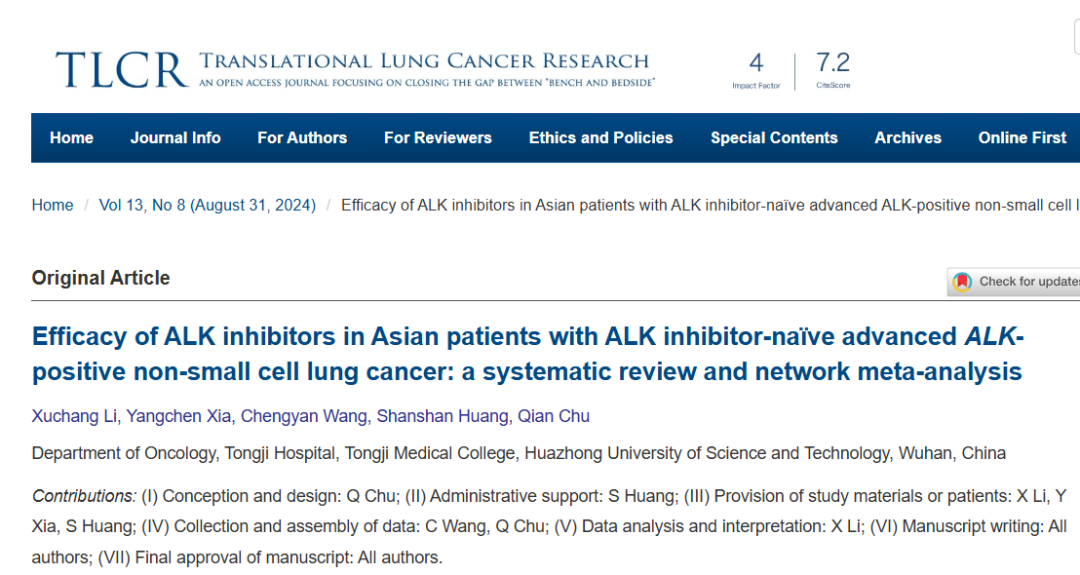Viewport: 1080px width, 575px height.
Task: Click the CiteScore 7.2 metric
Action: click(x=832, y=70)
